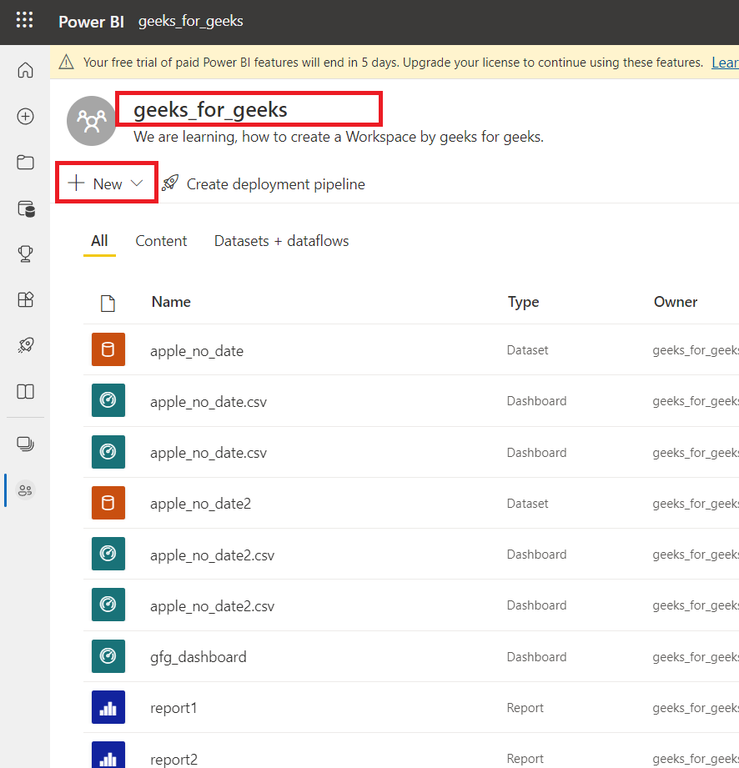
Task: Click the Report type cell for report1
Action: point(525,708)
